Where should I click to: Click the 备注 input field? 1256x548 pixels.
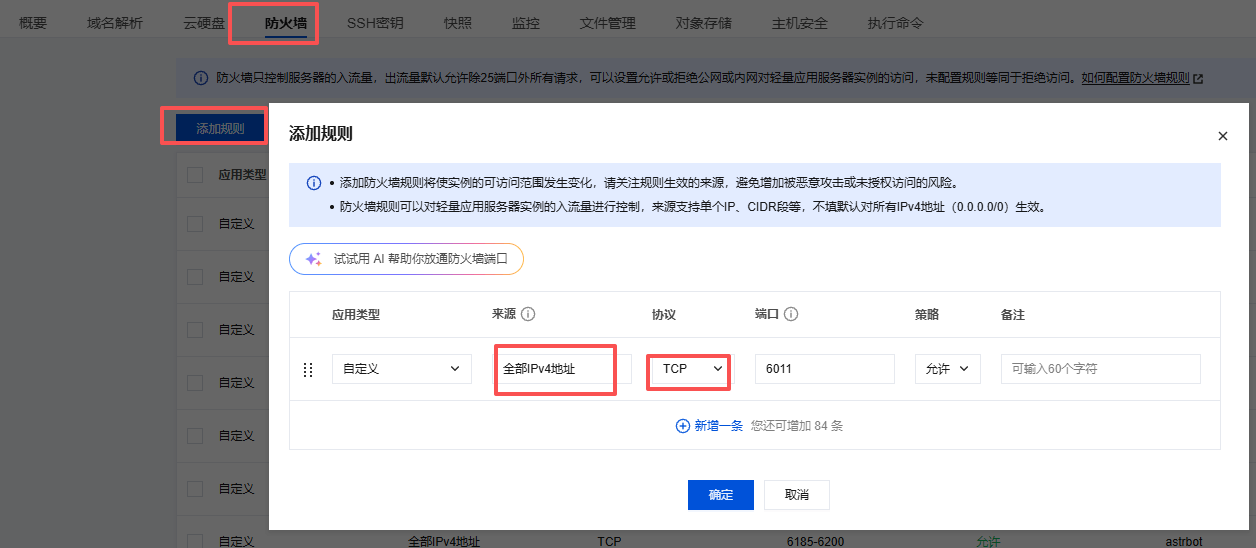click(x=1101, y=369)
